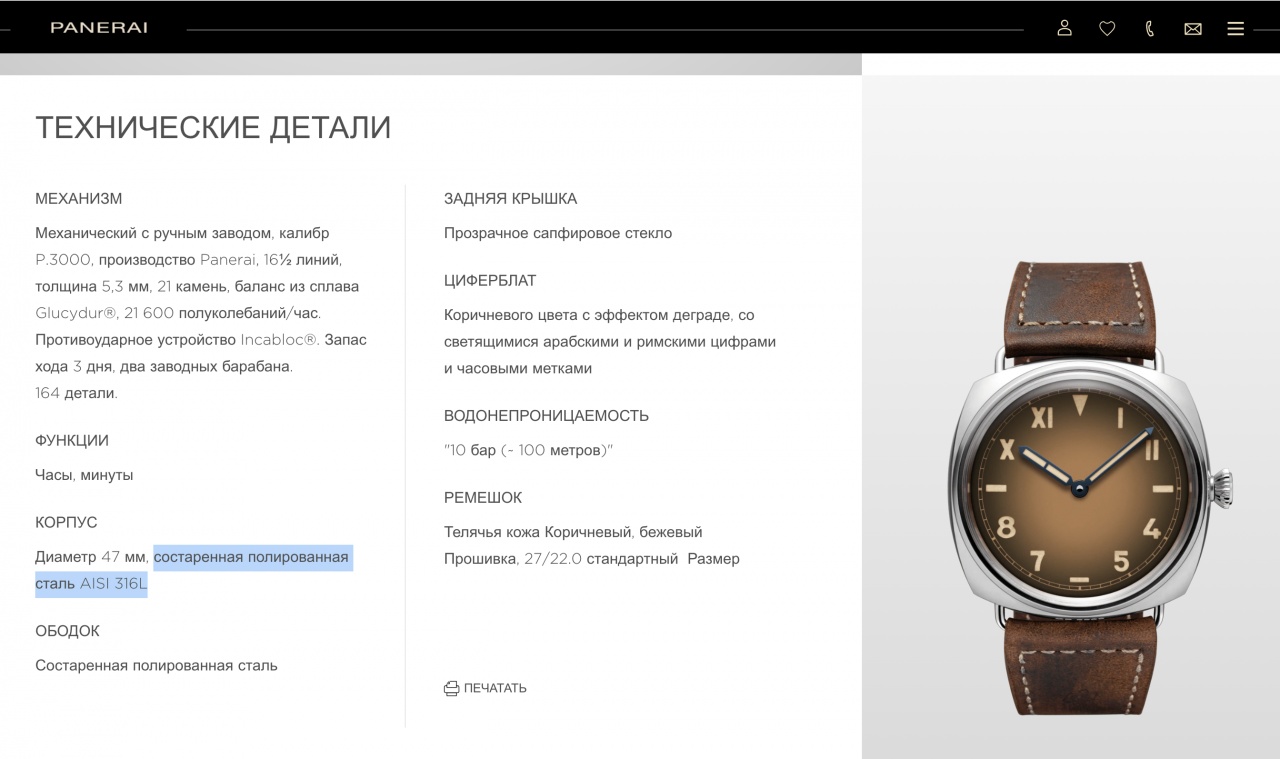
Task: Click the ВОДОНЕПРОНИЦАЕМОСТЬ section heading
Action: tap(546, 416)
